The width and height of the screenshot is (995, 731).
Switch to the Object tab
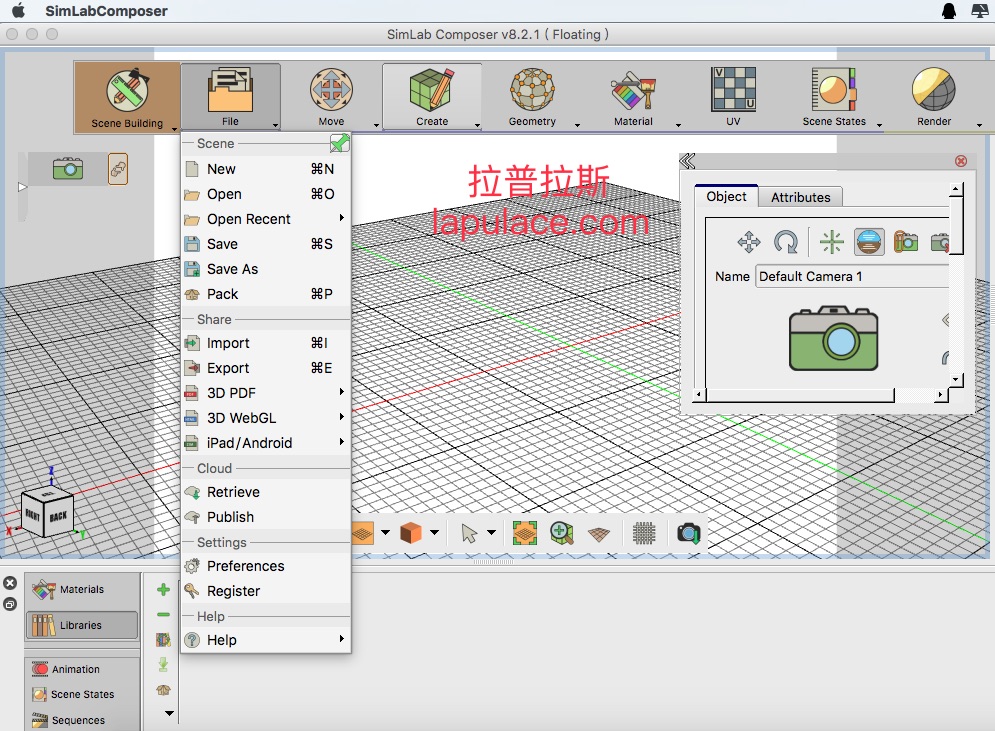[727, 197]
